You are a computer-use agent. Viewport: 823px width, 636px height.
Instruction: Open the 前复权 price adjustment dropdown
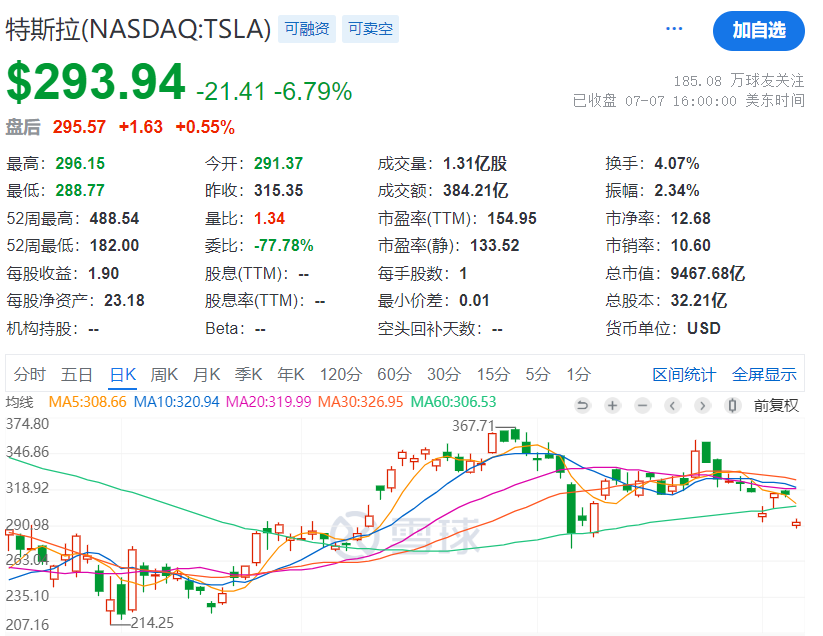(776, 405)
